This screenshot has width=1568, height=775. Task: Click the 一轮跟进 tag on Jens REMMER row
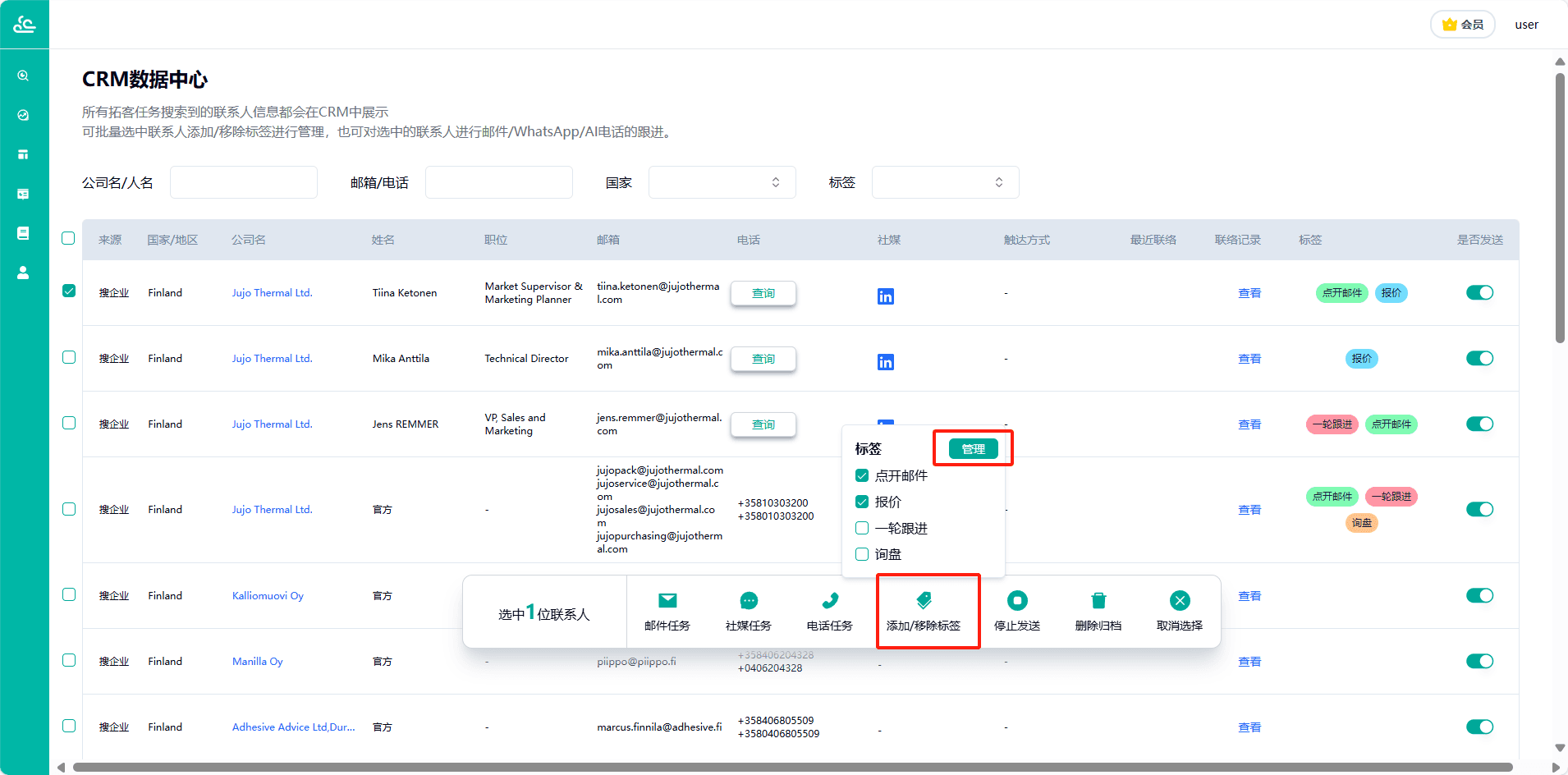pyautogui.click(x=1332, y=424)
